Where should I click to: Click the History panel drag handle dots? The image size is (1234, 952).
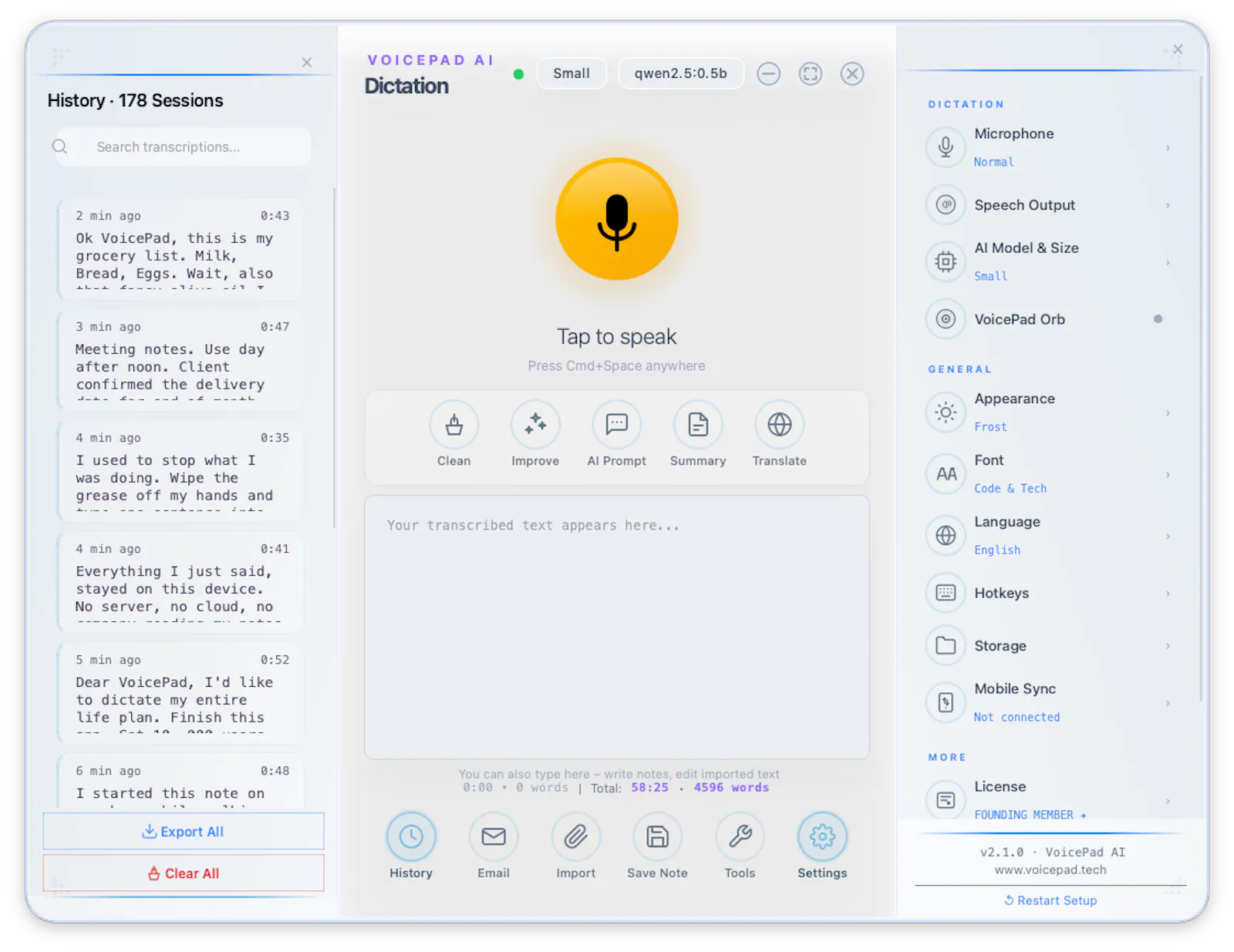pyautogui.click(x=60, y=56)
